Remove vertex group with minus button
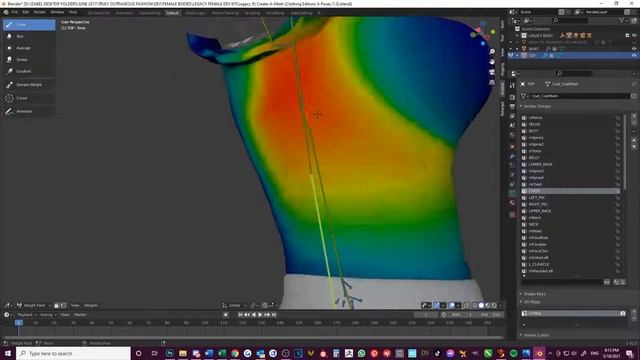 coord(634,123)
